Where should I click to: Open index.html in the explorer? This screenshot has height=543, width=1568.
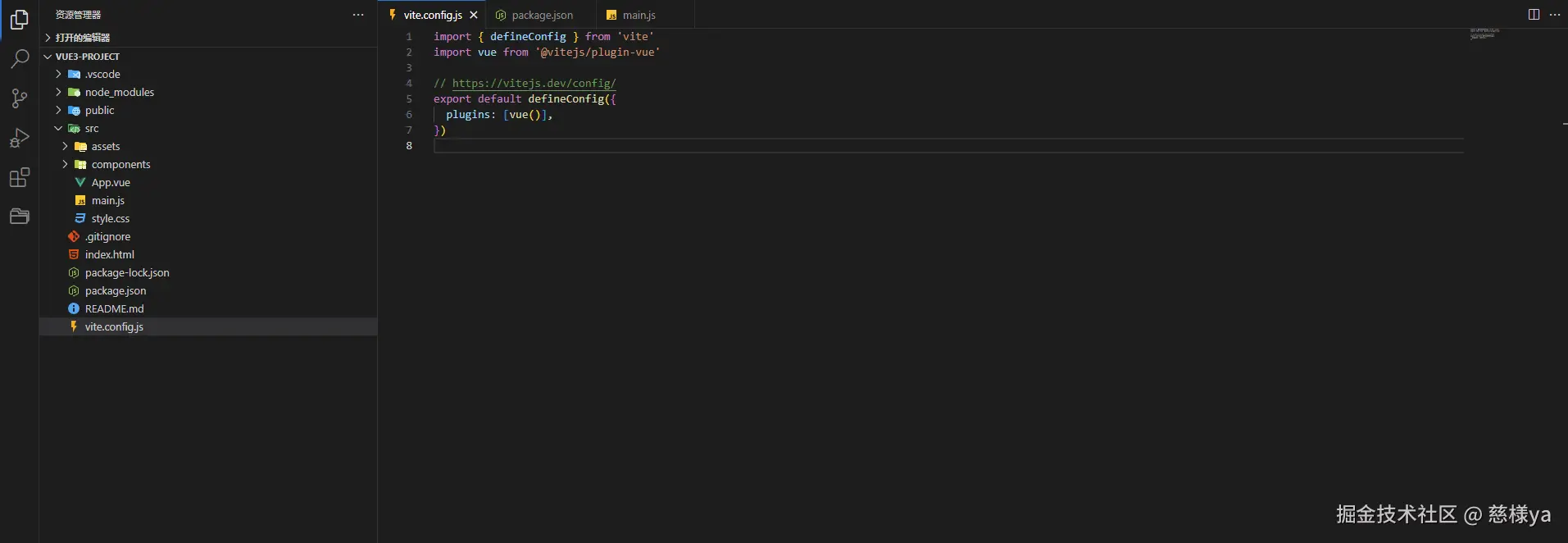[109, 254]
